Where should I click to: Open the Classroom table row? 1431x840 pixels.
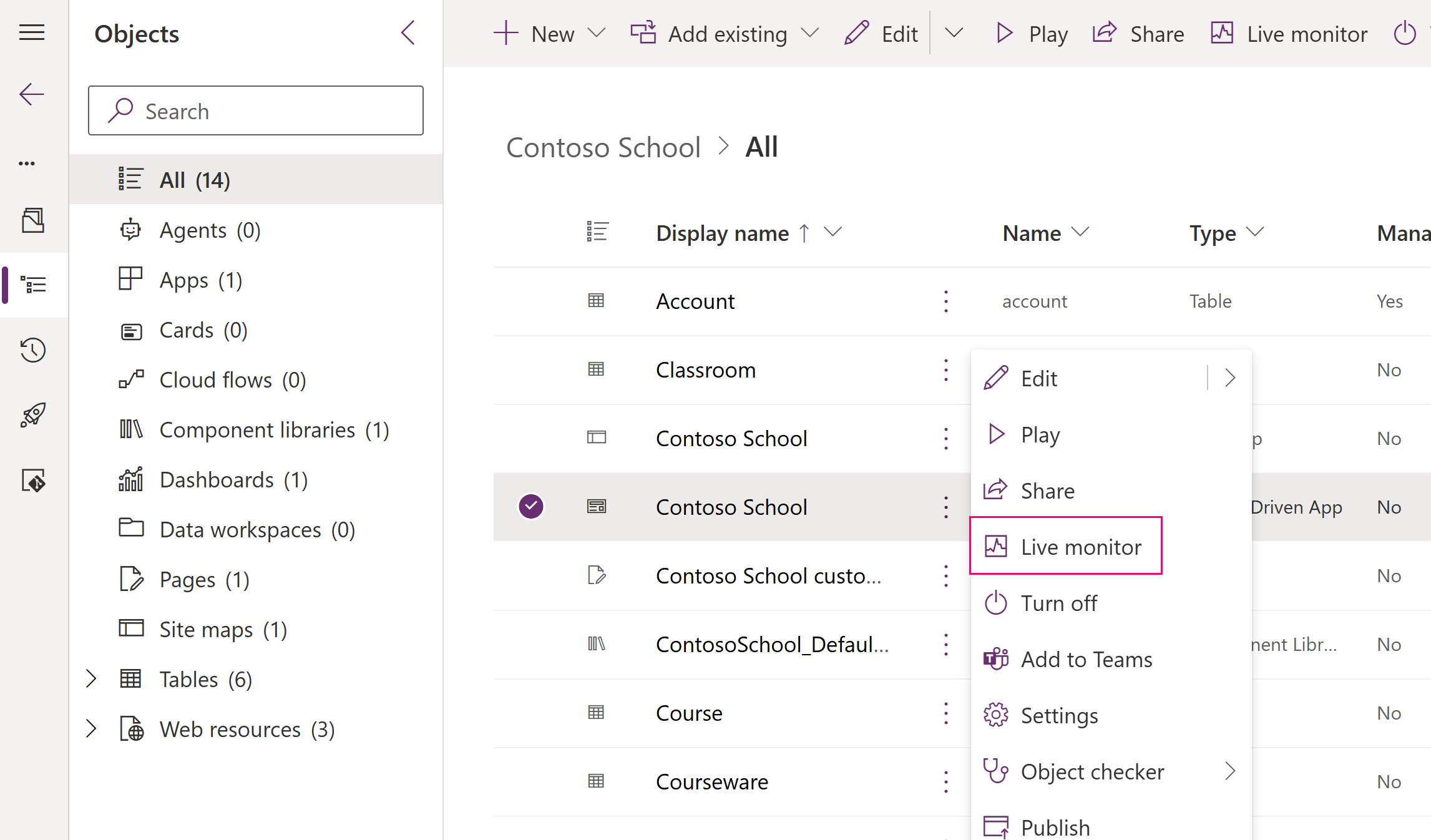tap(706, 370)
